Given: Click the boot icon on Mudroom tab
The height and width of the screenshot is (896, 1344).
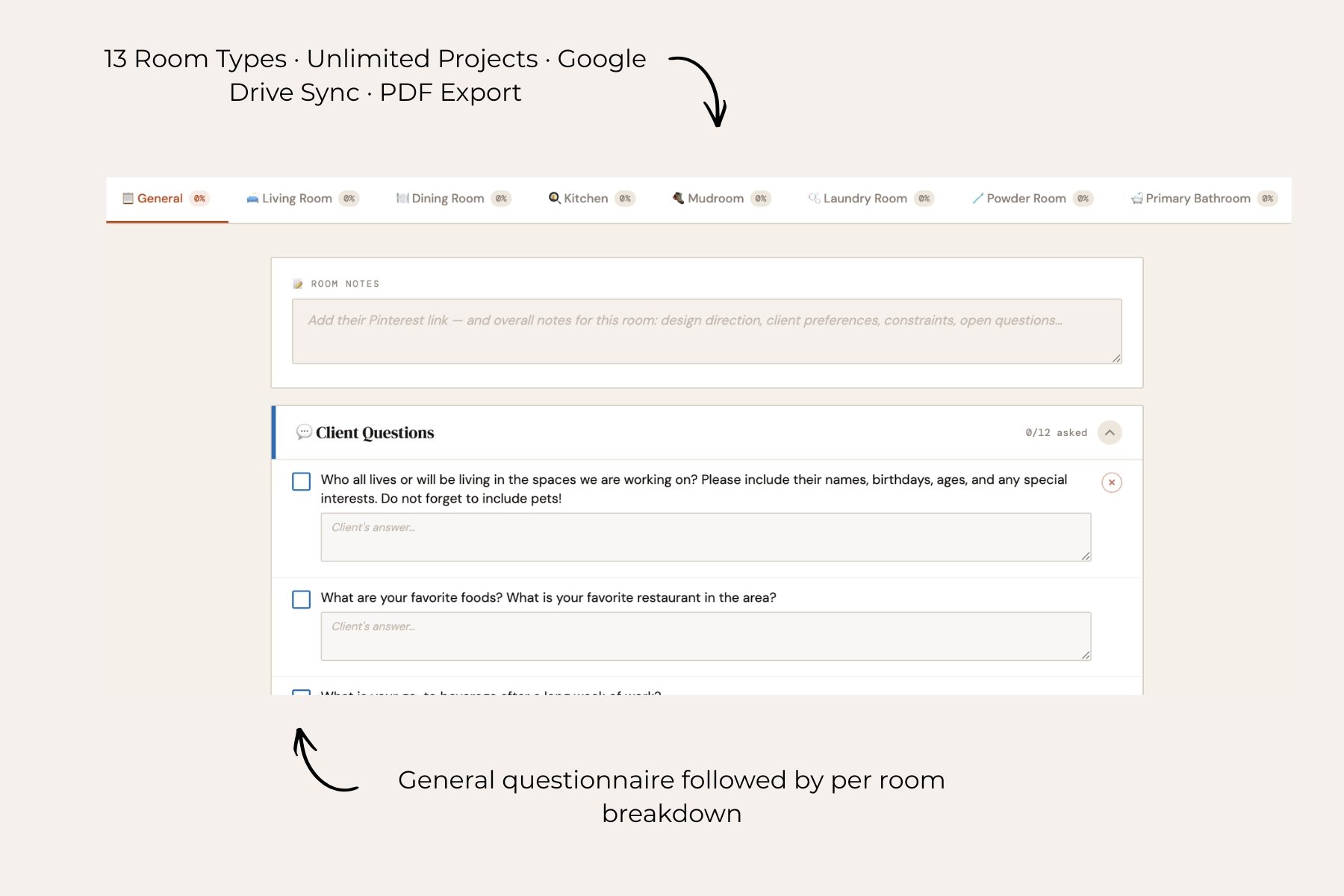Looking at the screenshot, I should [x=679, y=198].
